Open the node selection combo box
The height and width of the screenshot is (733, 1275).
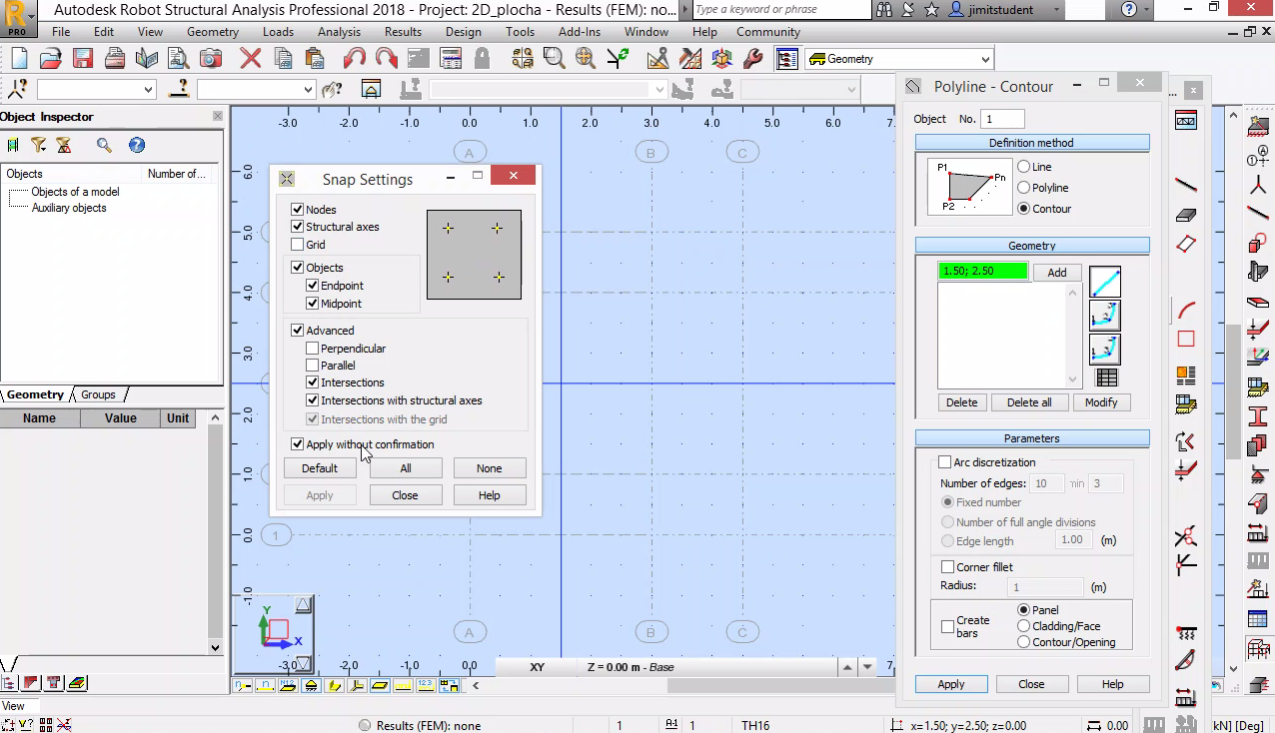(149, 89)
